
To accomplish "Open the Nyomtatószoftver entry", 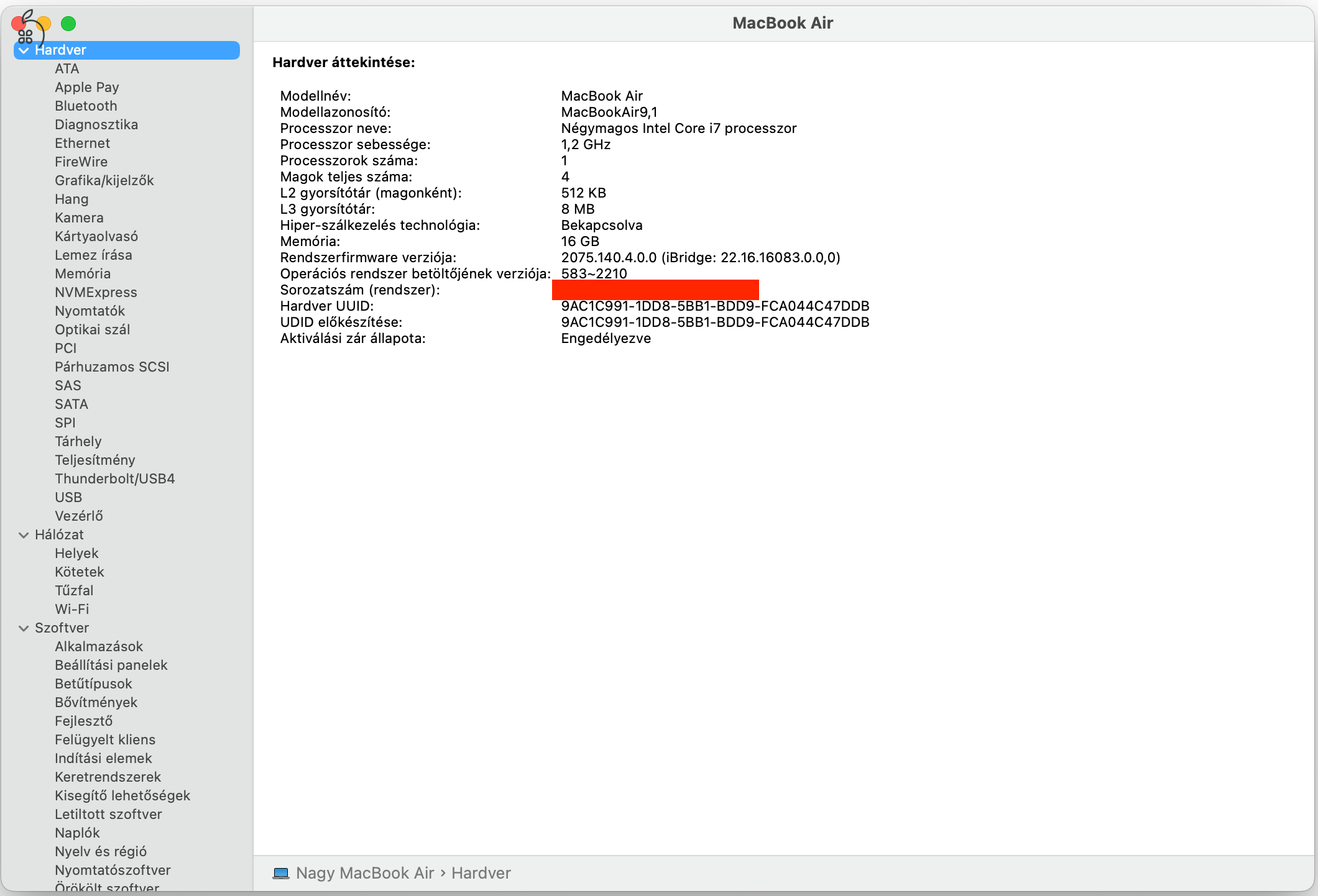I will click(113, 871).
